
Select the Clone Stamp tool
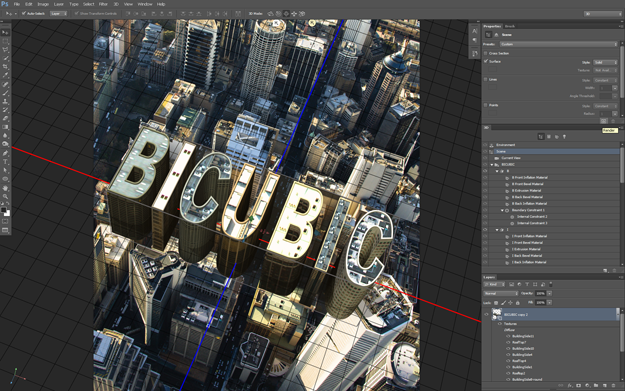pos(5,101)
